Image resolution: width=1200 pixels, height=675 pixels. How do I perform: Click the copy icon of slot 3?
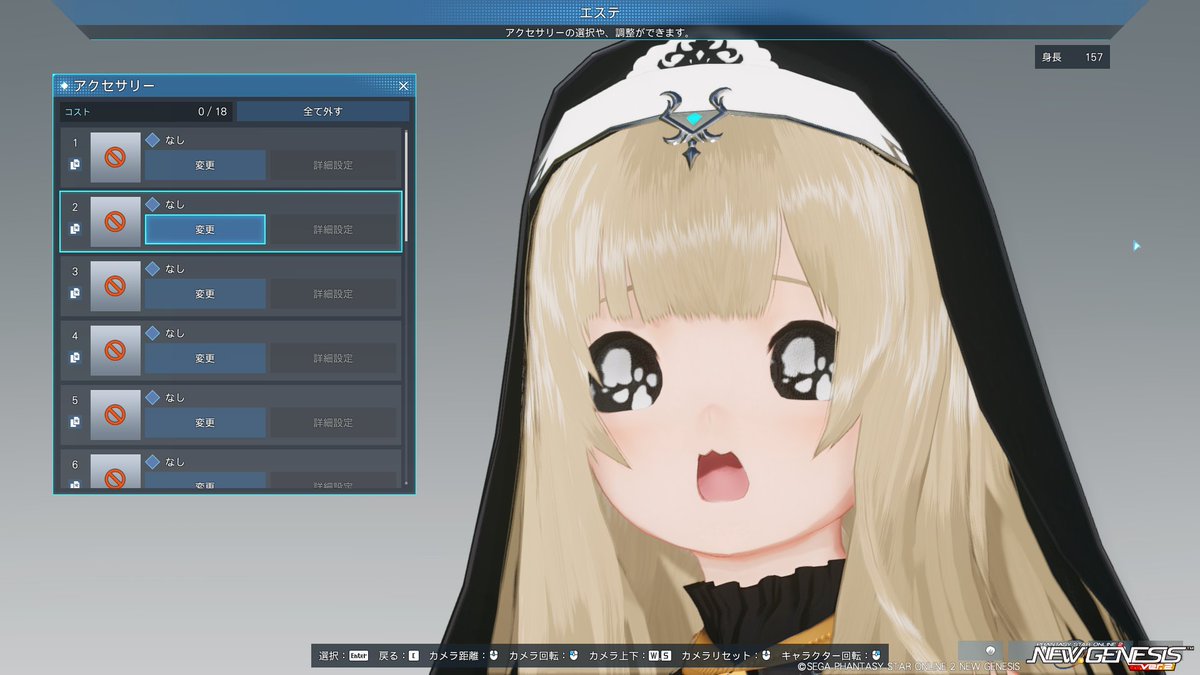click(75, 293)
